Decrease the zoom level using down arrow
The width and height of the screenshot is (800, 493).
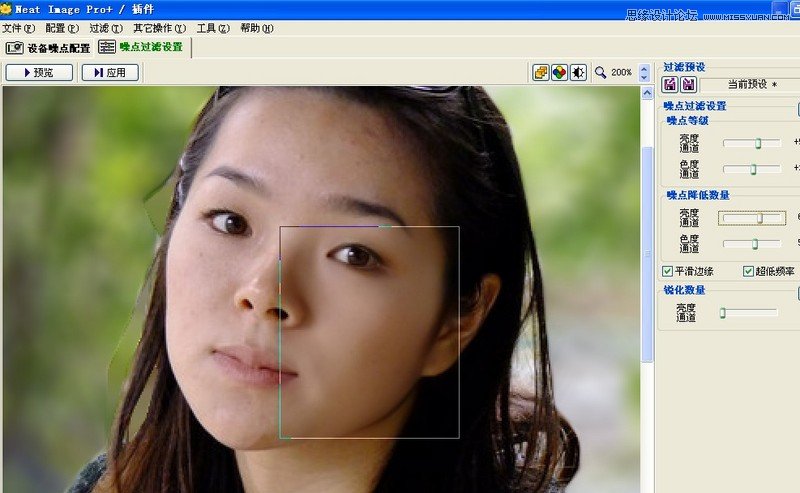[644, 77]
